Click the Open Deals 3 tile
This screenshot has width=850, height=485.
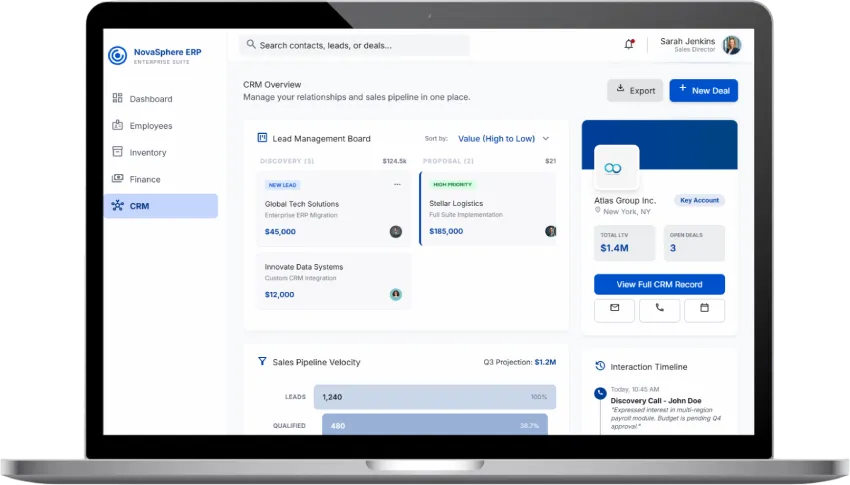(x=694, y=243)
